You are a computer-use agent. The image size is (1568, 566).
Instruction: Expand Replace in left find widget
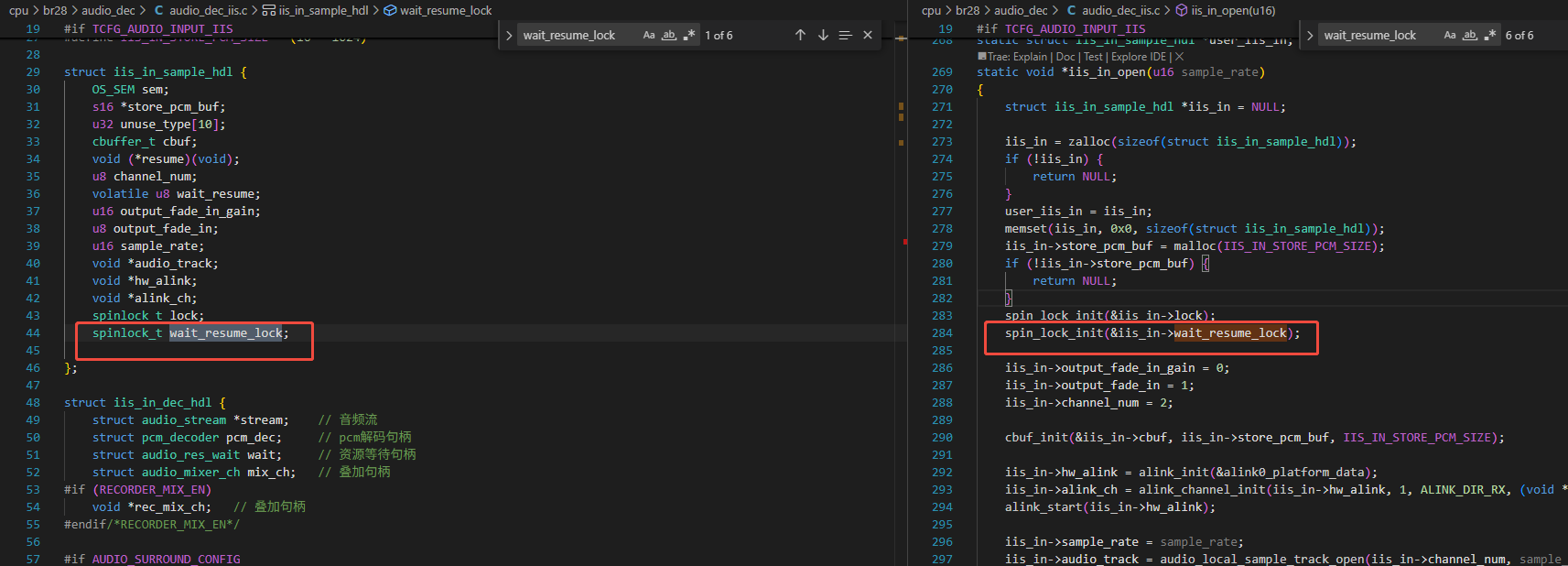[509, 36]
